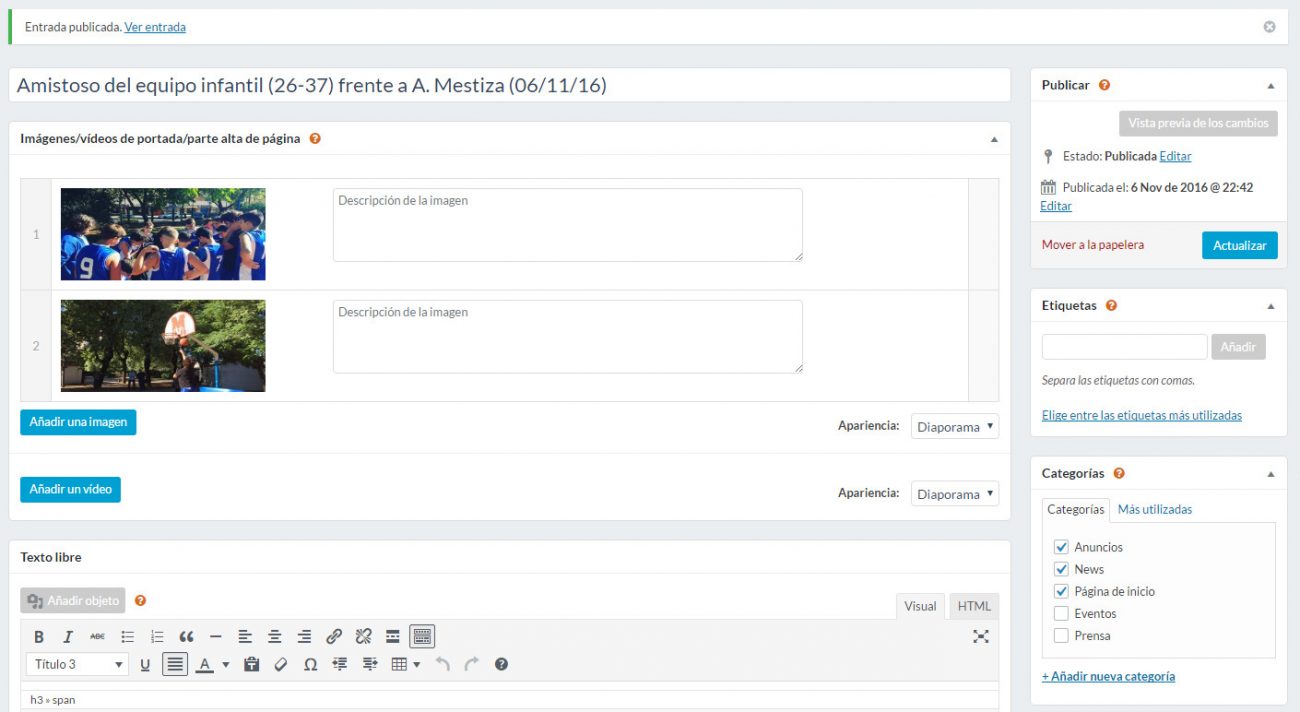Open the image Apariencia Diaporama dropdown
This screenshot has height=712, width=1300.
(x=954, y=427)
